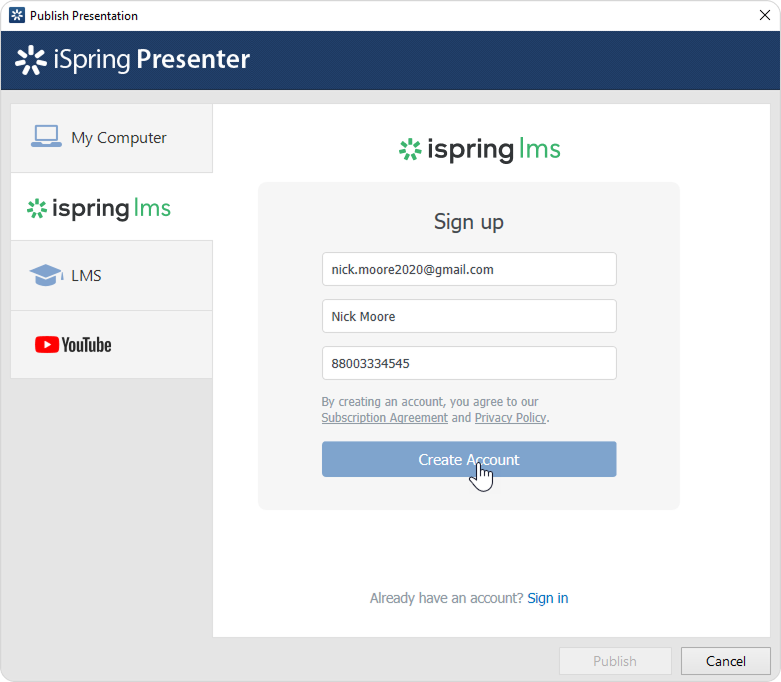The image size is (781, 682).
Task: Click the Cancel button
Action: pos(725,661)
